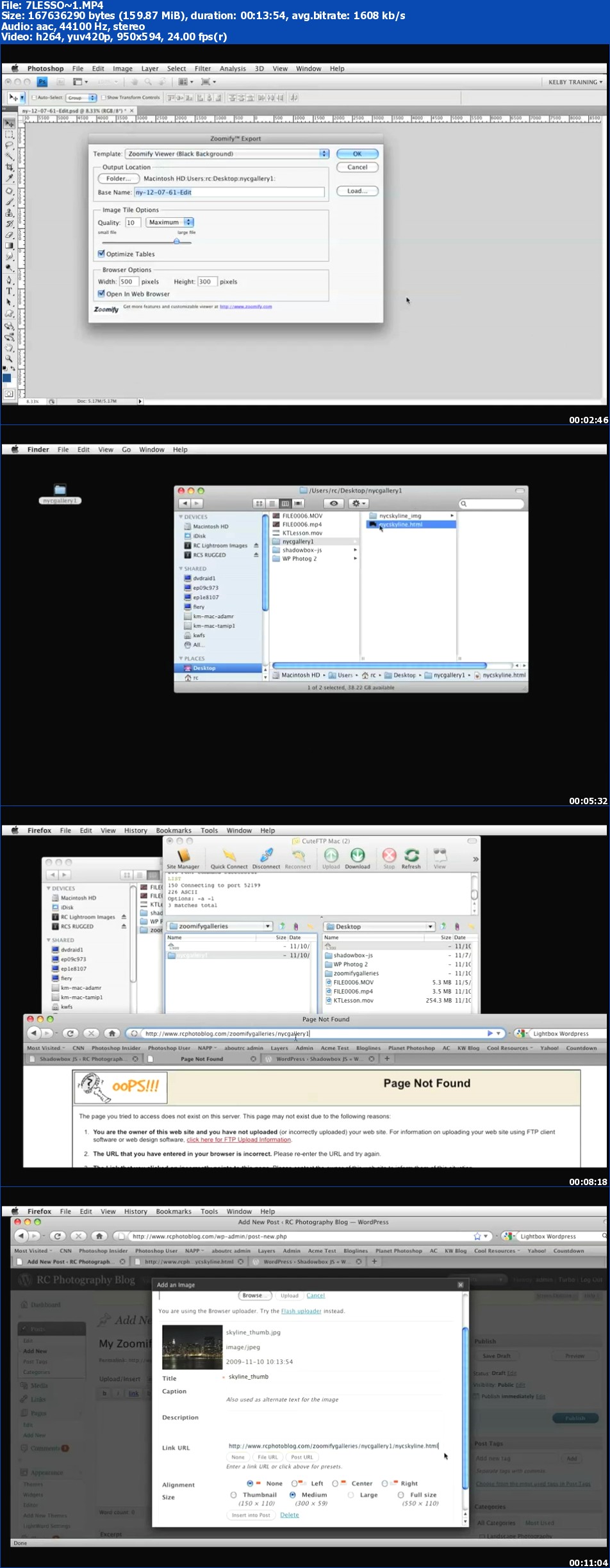Image resolution: width=610 pixels, height=1568 pixels.
Task: Open the Auto-Select Group dropdown
Action: pyautogui.click(x=81, y=98)
